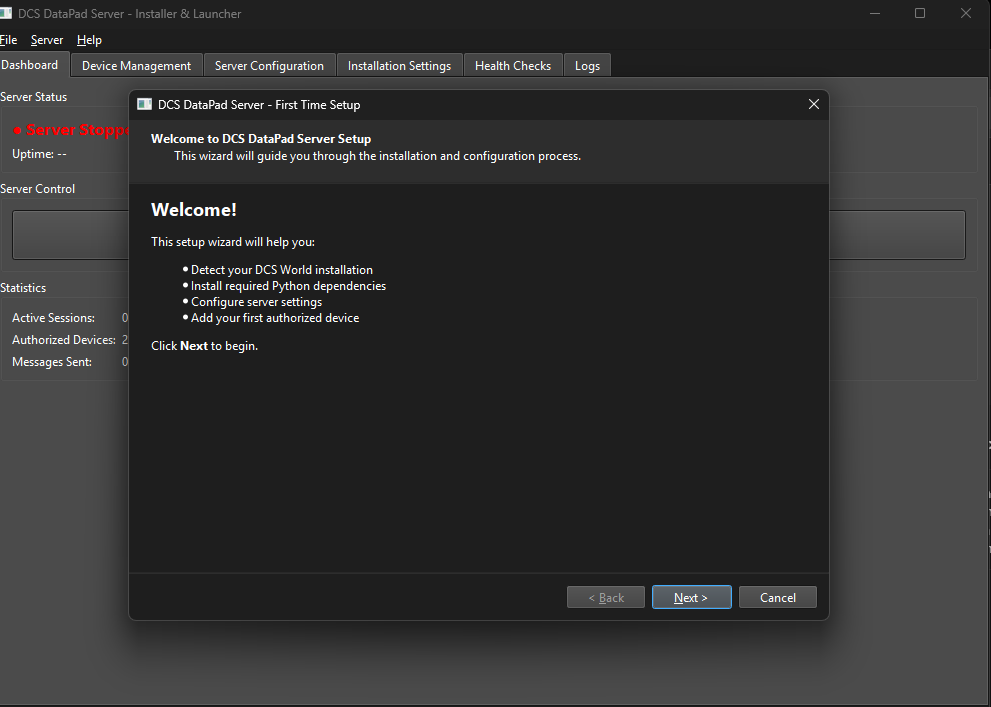Click the main window app icon

(x=6, y=13)
